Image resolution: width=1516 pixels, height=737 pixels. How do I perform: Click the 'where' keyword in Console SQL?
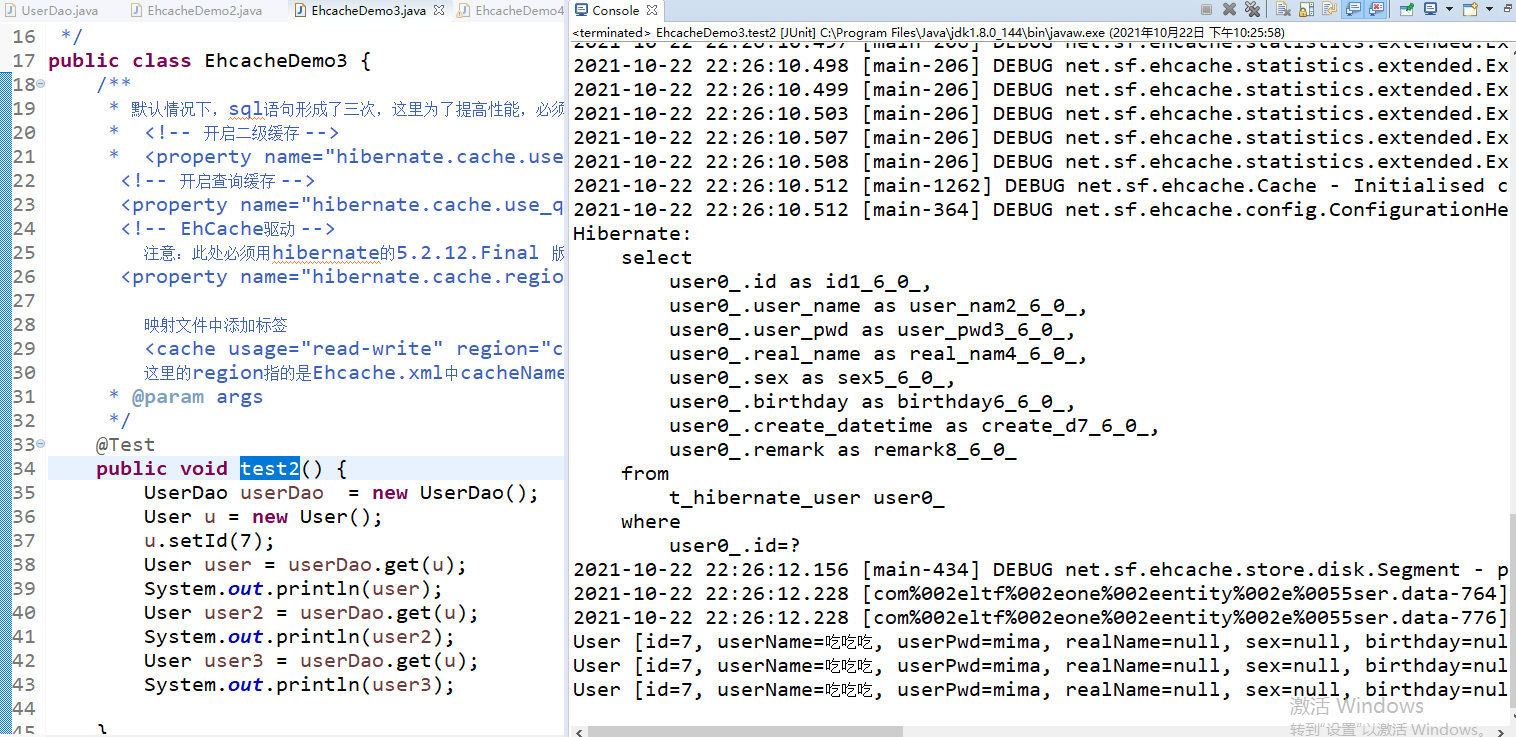pos(651,521)
